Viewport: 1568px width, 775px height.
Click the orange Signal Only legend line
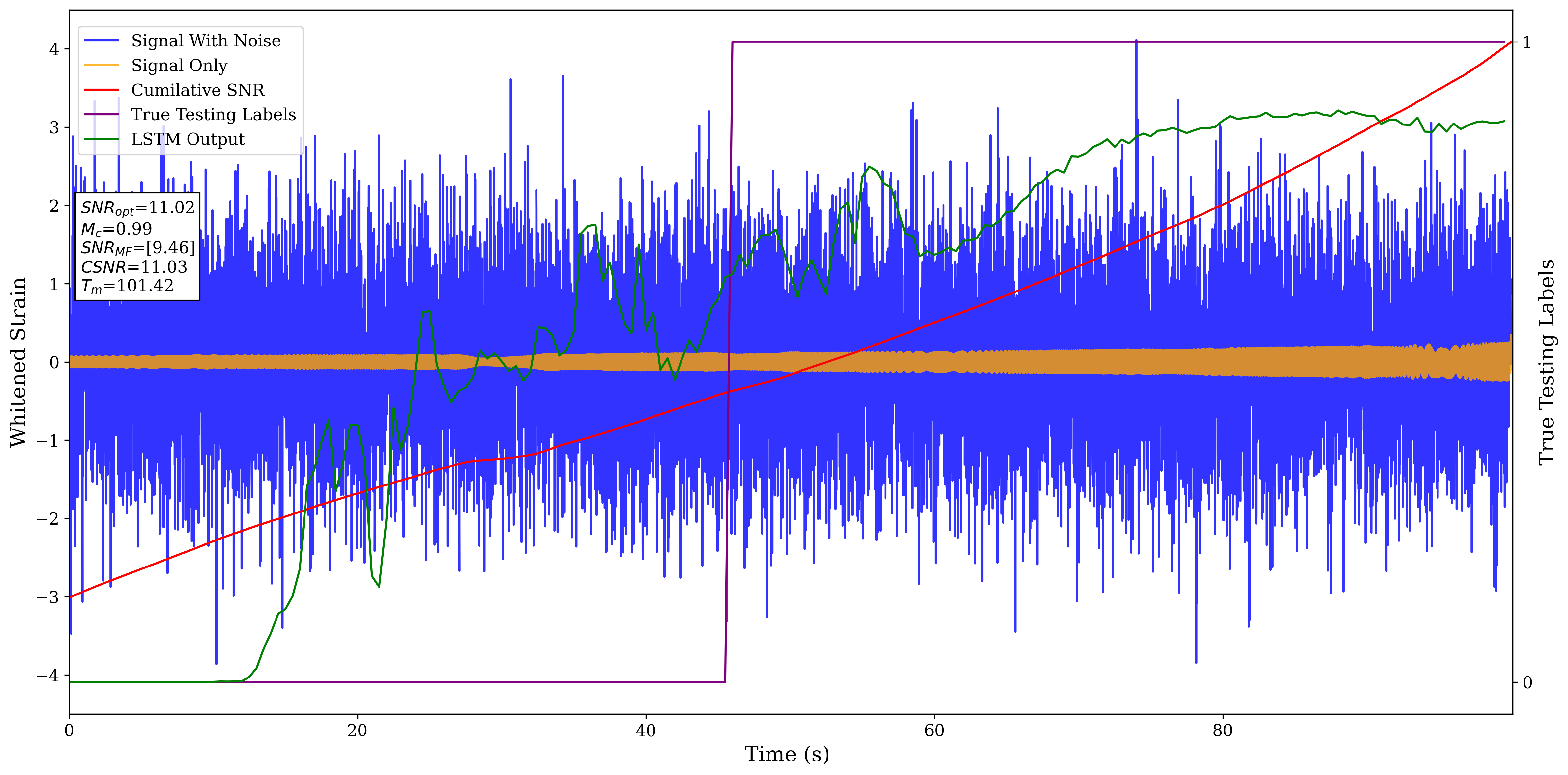coord(101,65)
